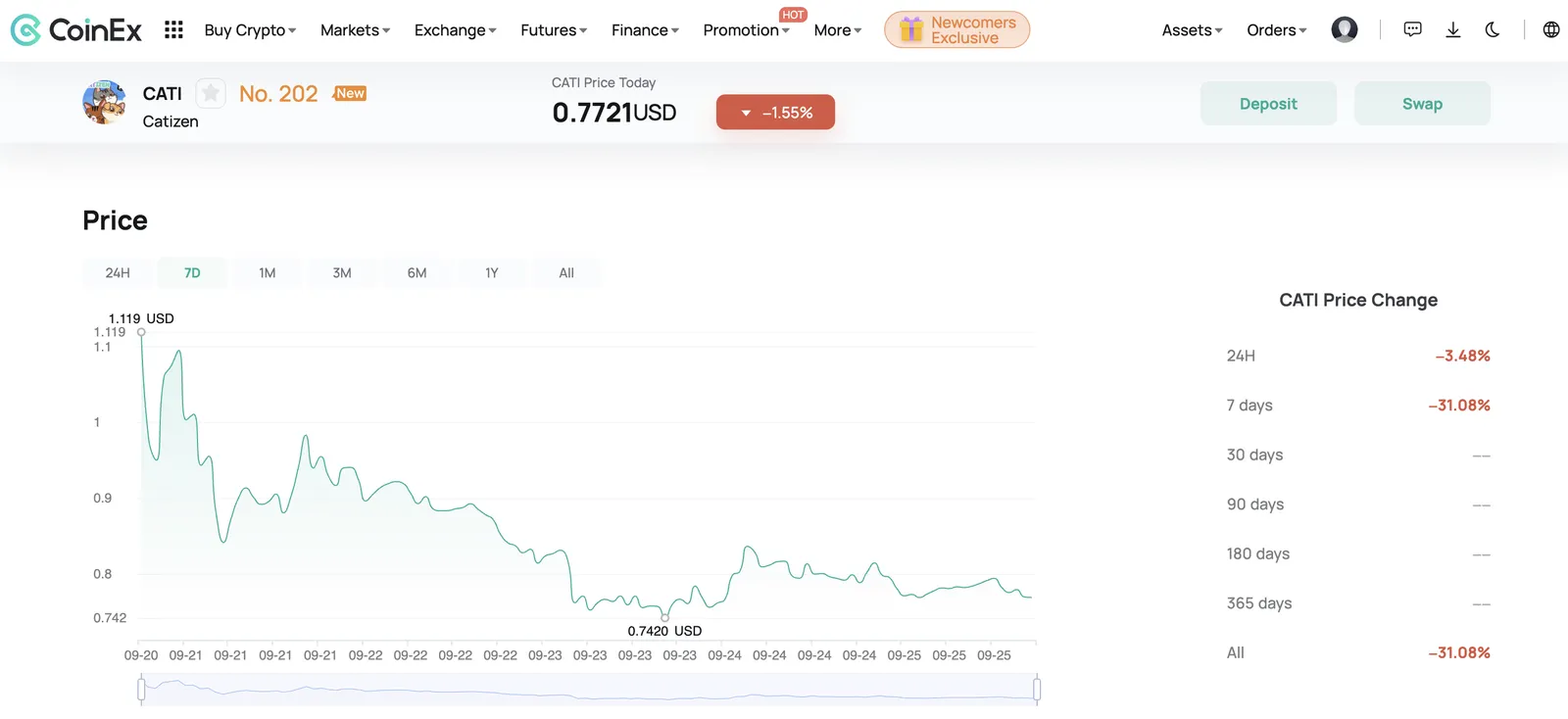The width and height of the screenshot is (1568, 719).
Task: Expand the More dropdown
Action: tap(838, 30)
